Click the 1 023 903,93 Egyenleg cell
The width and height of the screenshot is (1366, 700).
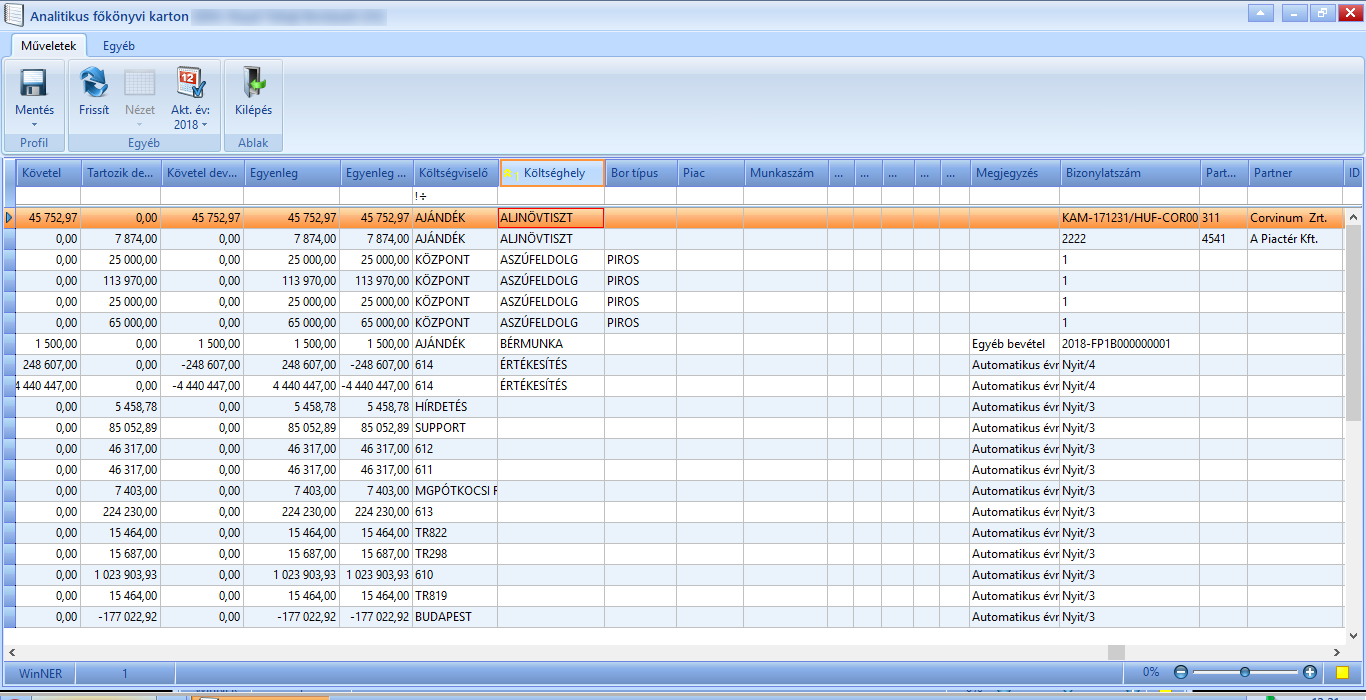click(x=292, y=574)
